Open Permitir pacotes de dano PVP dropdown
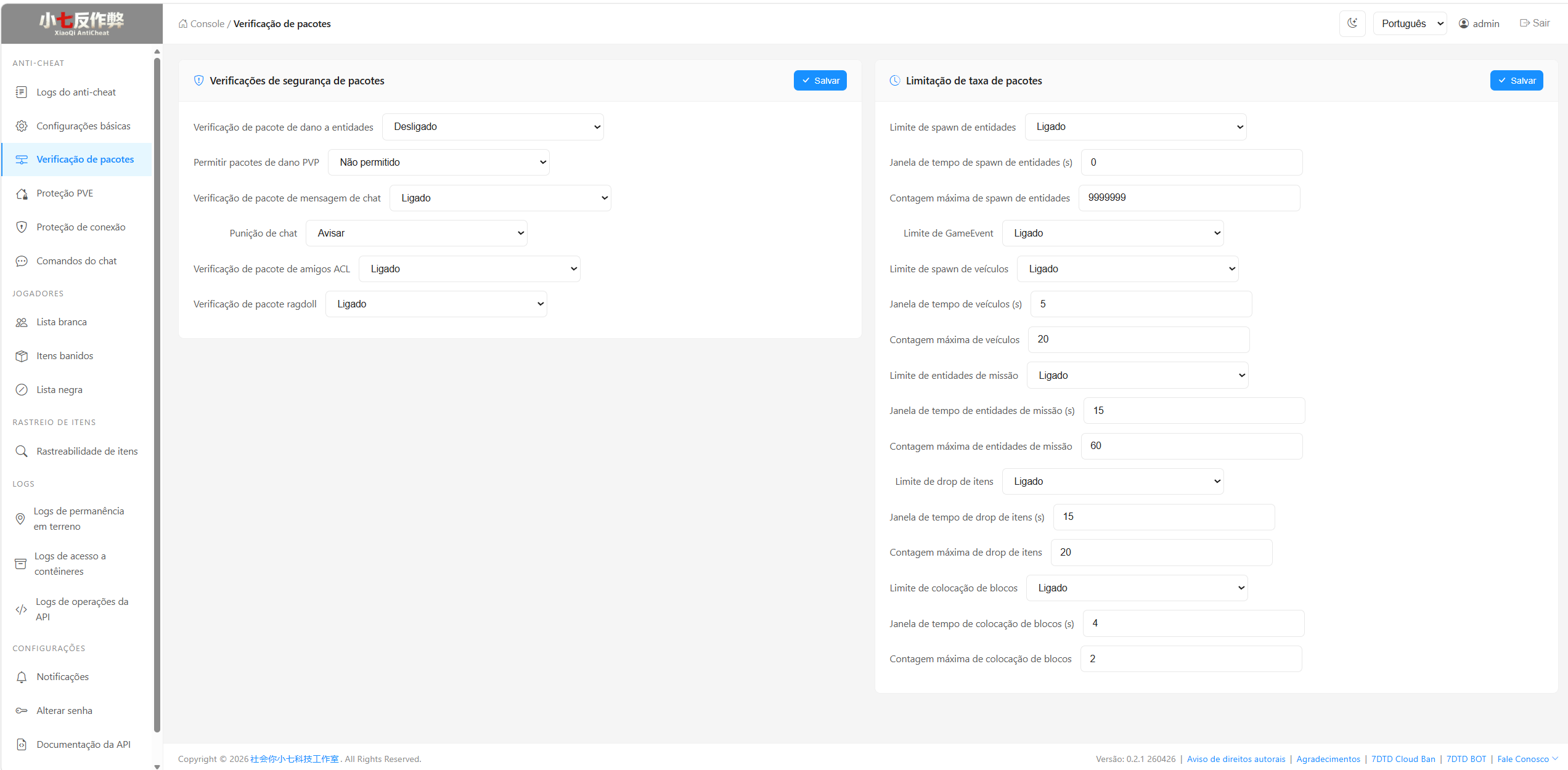1568x770 pixels. [439, 163]
